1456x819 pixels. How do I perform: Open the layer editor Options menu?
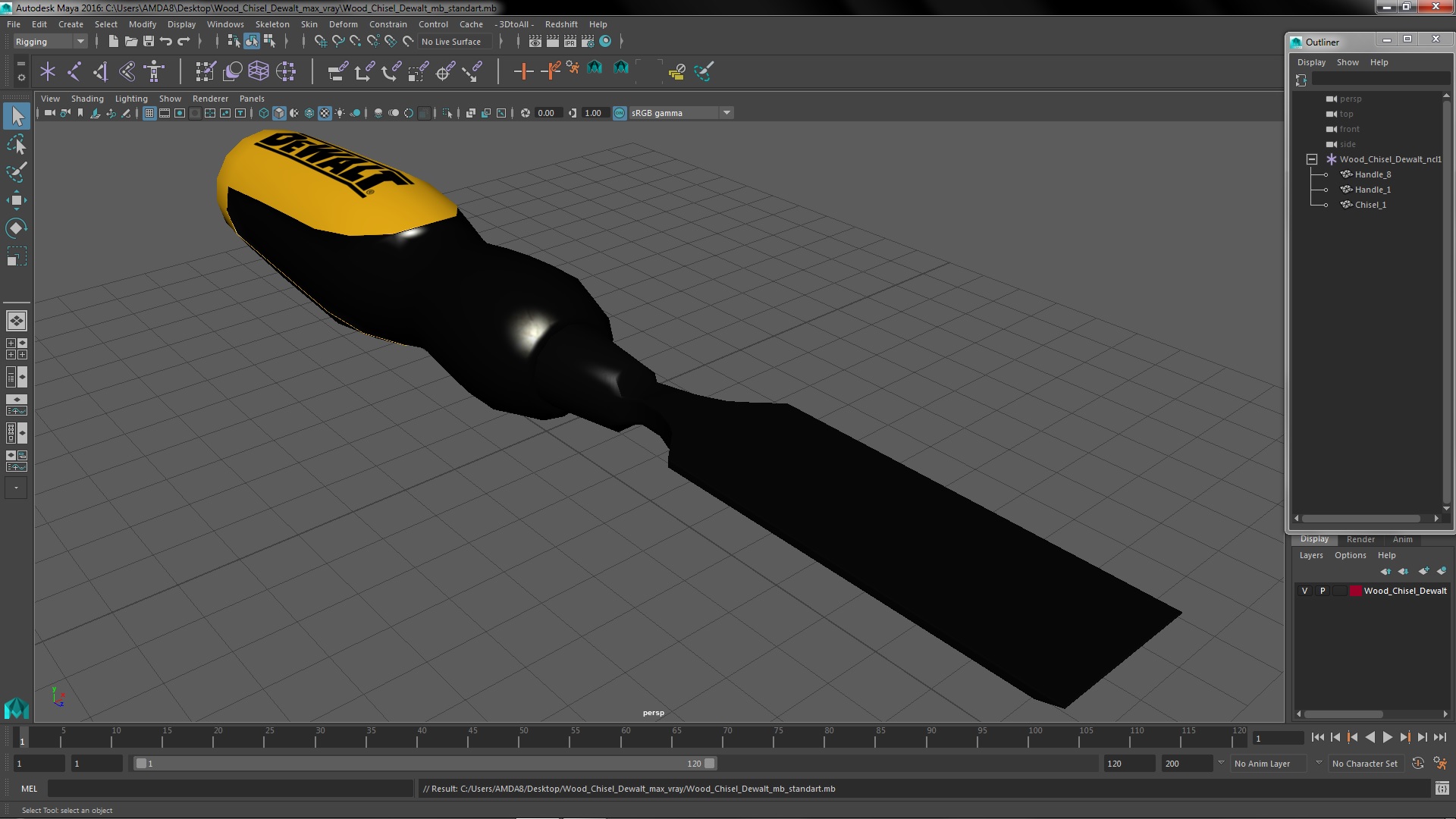click(1350, 555)
